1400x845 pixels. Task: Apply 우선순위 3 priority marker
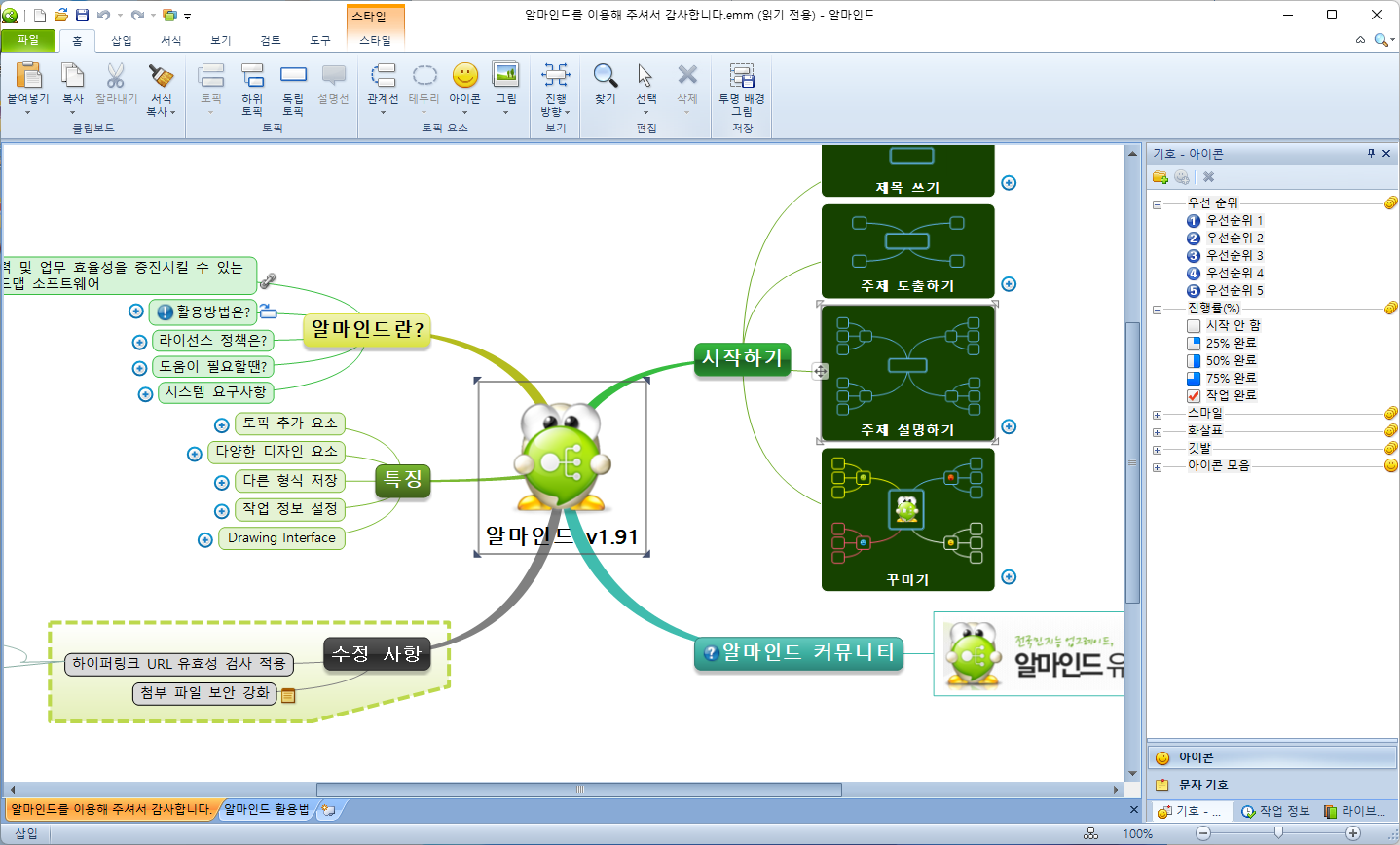tap(1194, 256)
